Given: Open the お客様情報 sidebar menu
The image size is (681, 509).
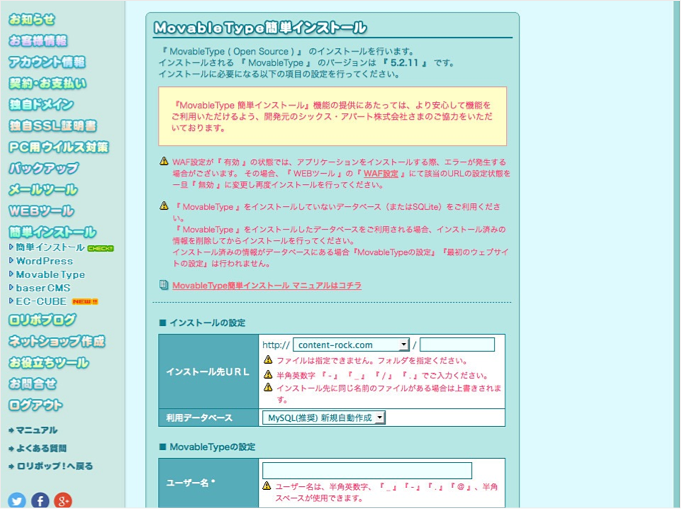Looking at the screenshot, I should pyautogui.click(x=38, y=40).
